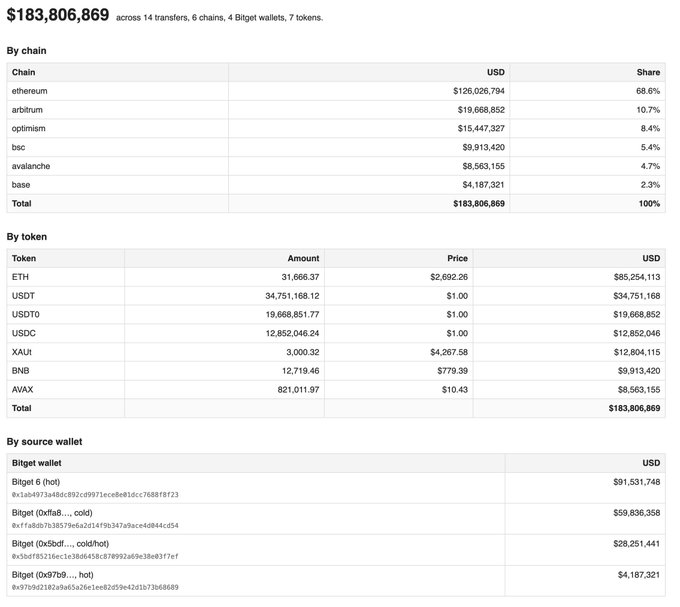Select the 'Bitget 6 (hot)' wallet name
The image size is (680, 607).
[x=36, y=482]
